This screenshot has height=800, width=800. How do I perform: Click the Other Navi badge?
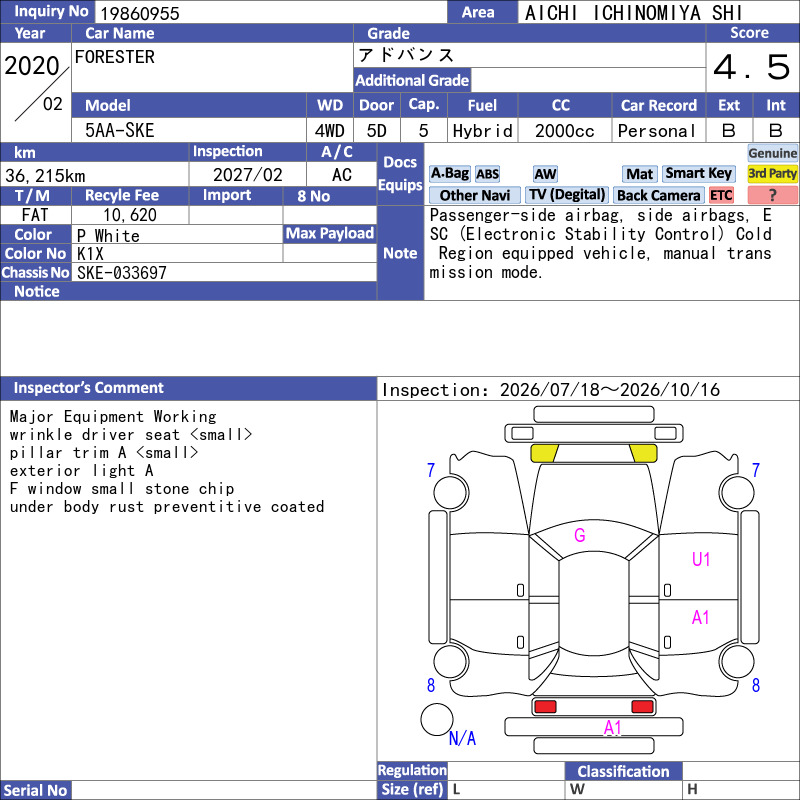[x=474, y=195]
